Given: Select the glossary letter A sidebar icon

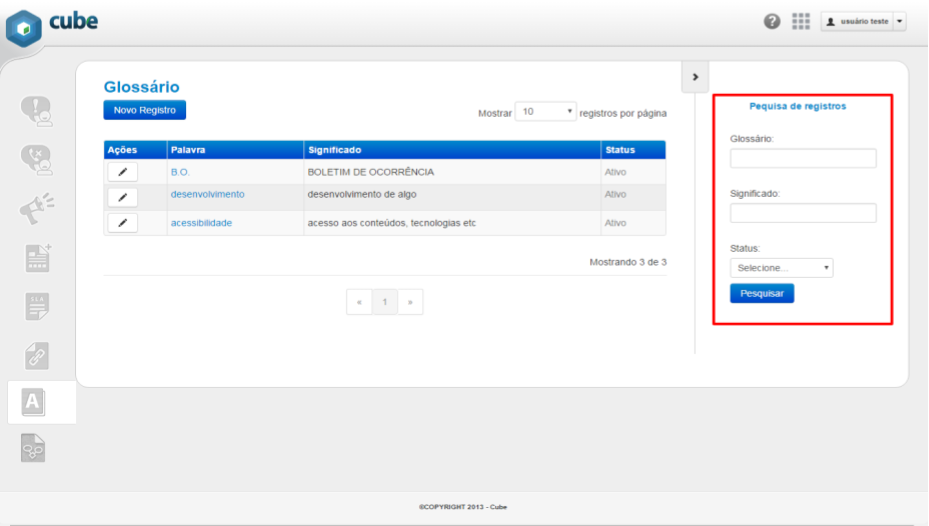Looking at the screenshot, I should [x=33, y=402].
